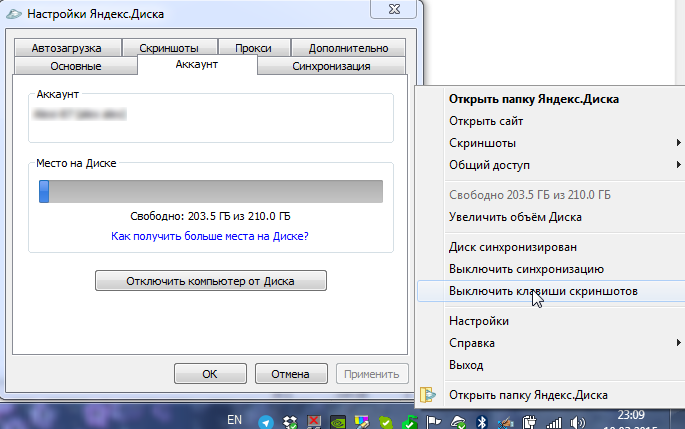Choose the Скриншоты context menu entry
685x429 pixels.
[551, 143]
